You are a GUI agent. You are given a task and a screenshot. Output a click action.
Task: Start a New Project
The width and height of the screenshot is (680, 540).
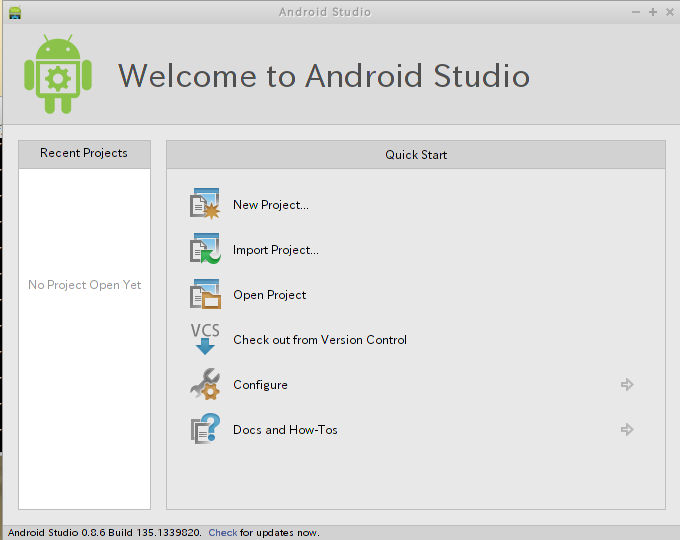[x=271, y=205]
